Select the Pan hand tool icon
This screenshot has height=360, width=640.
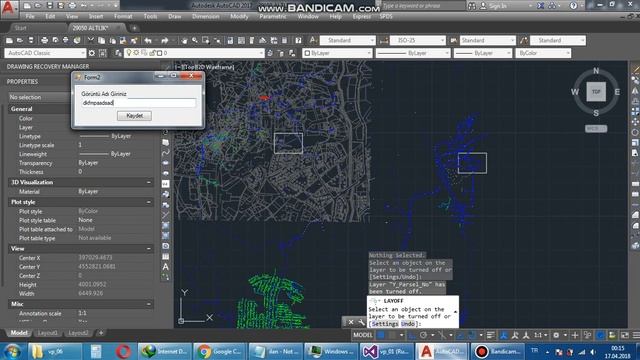point(184,40)
